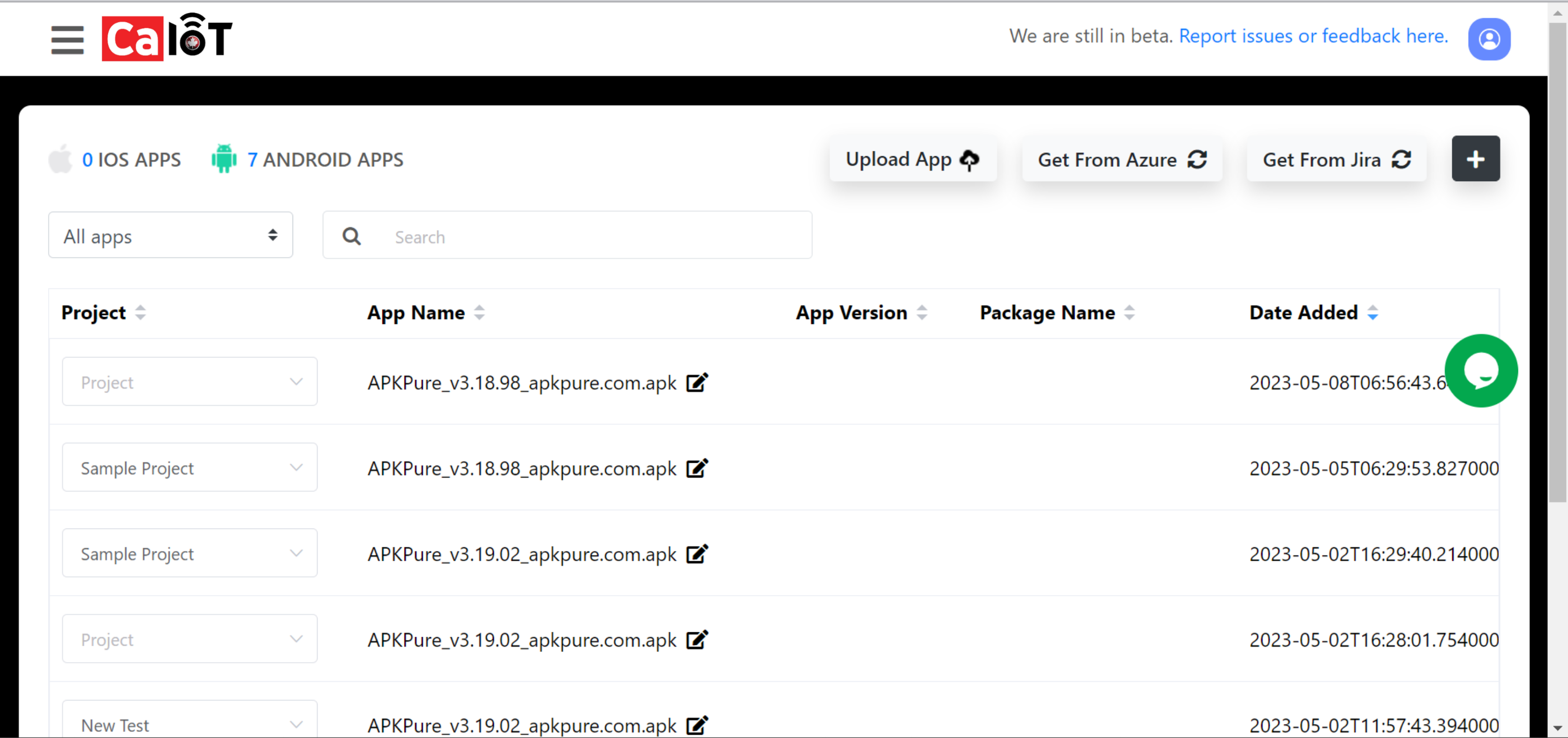Open the hamburger navigation menu
Screen dimensions: 1568x738
point(67,39)
